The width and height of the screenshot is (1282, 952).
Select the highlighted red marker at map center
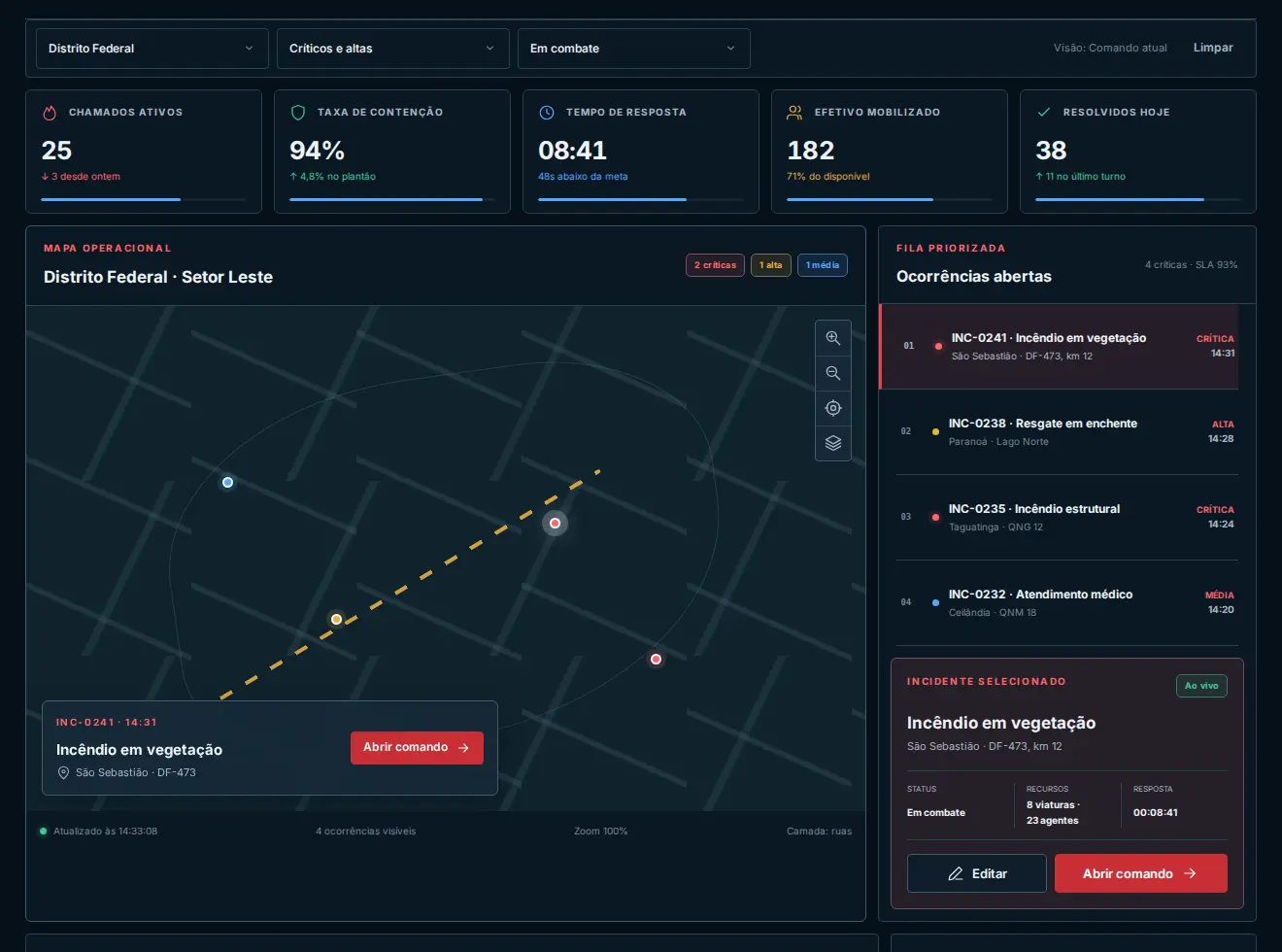(555, 523)
